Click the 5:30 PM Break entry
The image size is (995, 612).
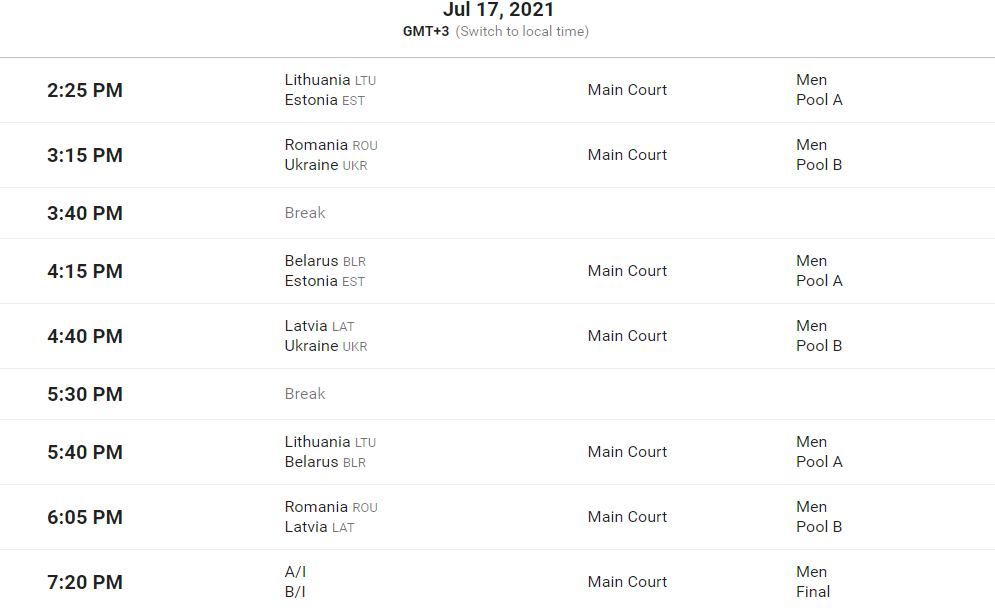[x=305, y=394]
